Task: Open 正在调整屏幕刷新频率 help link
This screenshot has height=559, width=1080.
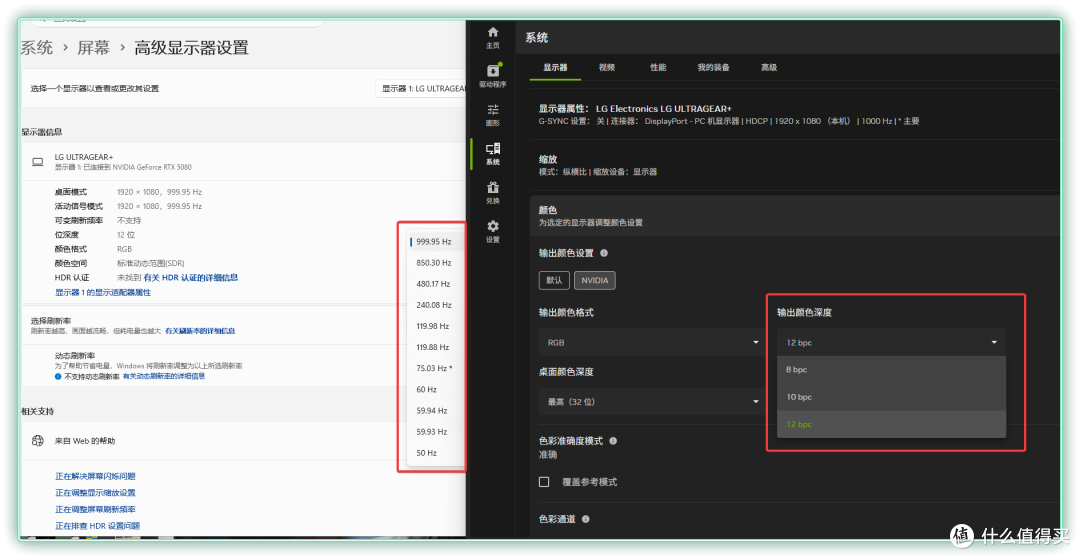Action: pyautogui.click(x=95, y=509)
